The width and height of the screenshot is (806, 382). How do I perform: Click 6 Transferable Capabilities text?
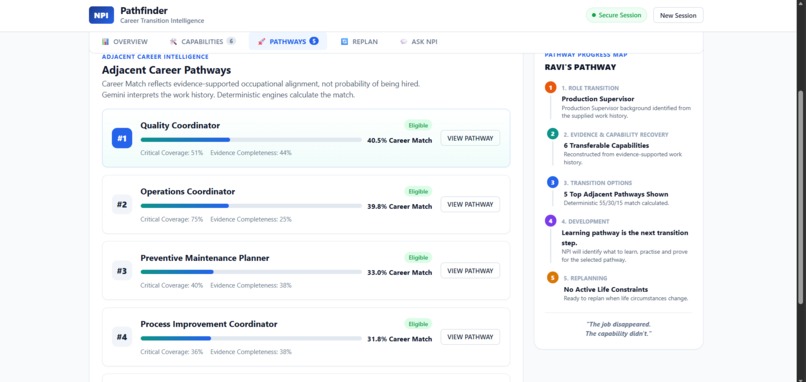tap(606, 145)
